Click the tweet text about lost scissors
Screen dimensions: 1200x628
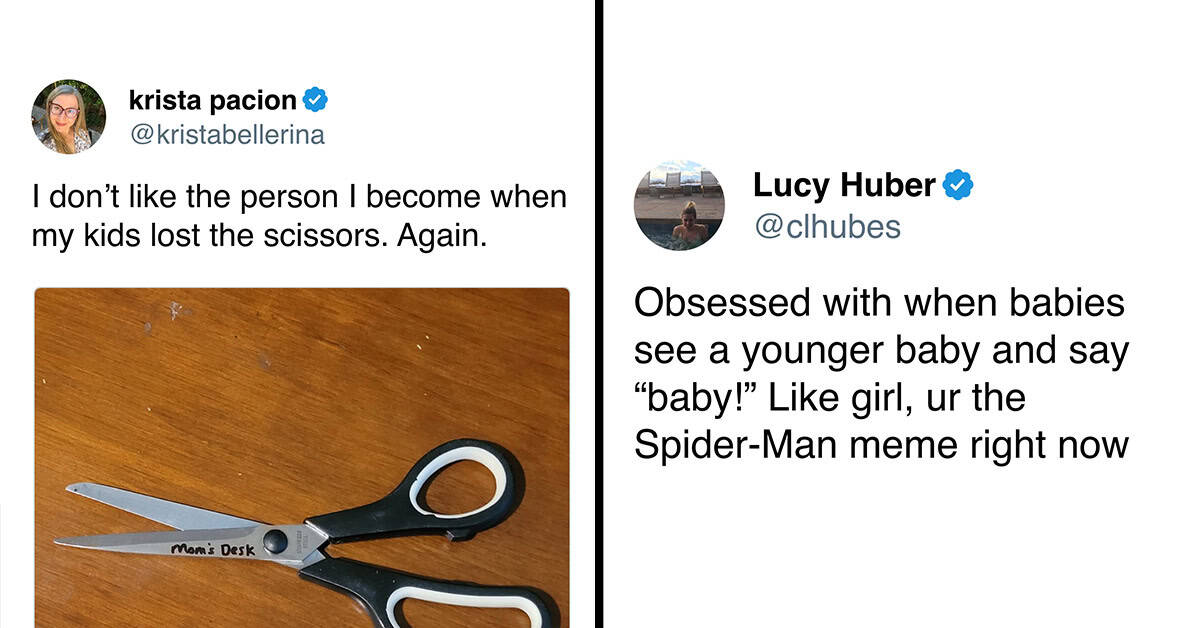tap(299, 216)
